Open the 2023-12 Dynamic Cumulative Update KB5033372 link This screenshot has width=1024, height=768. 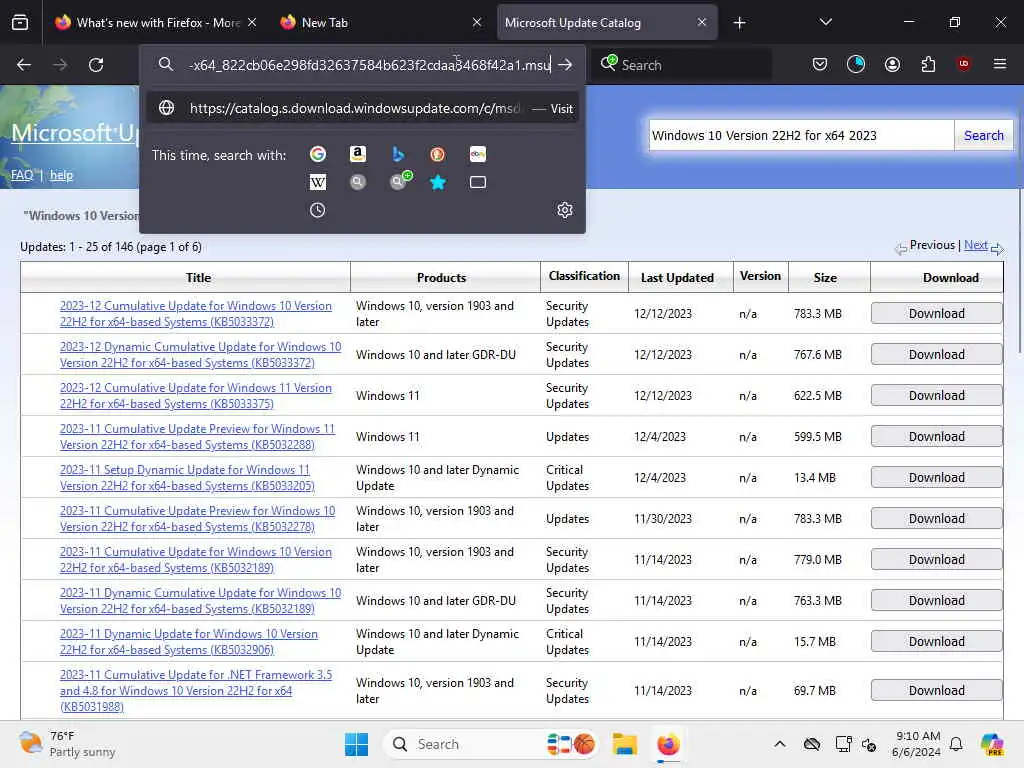coord(200,355)
